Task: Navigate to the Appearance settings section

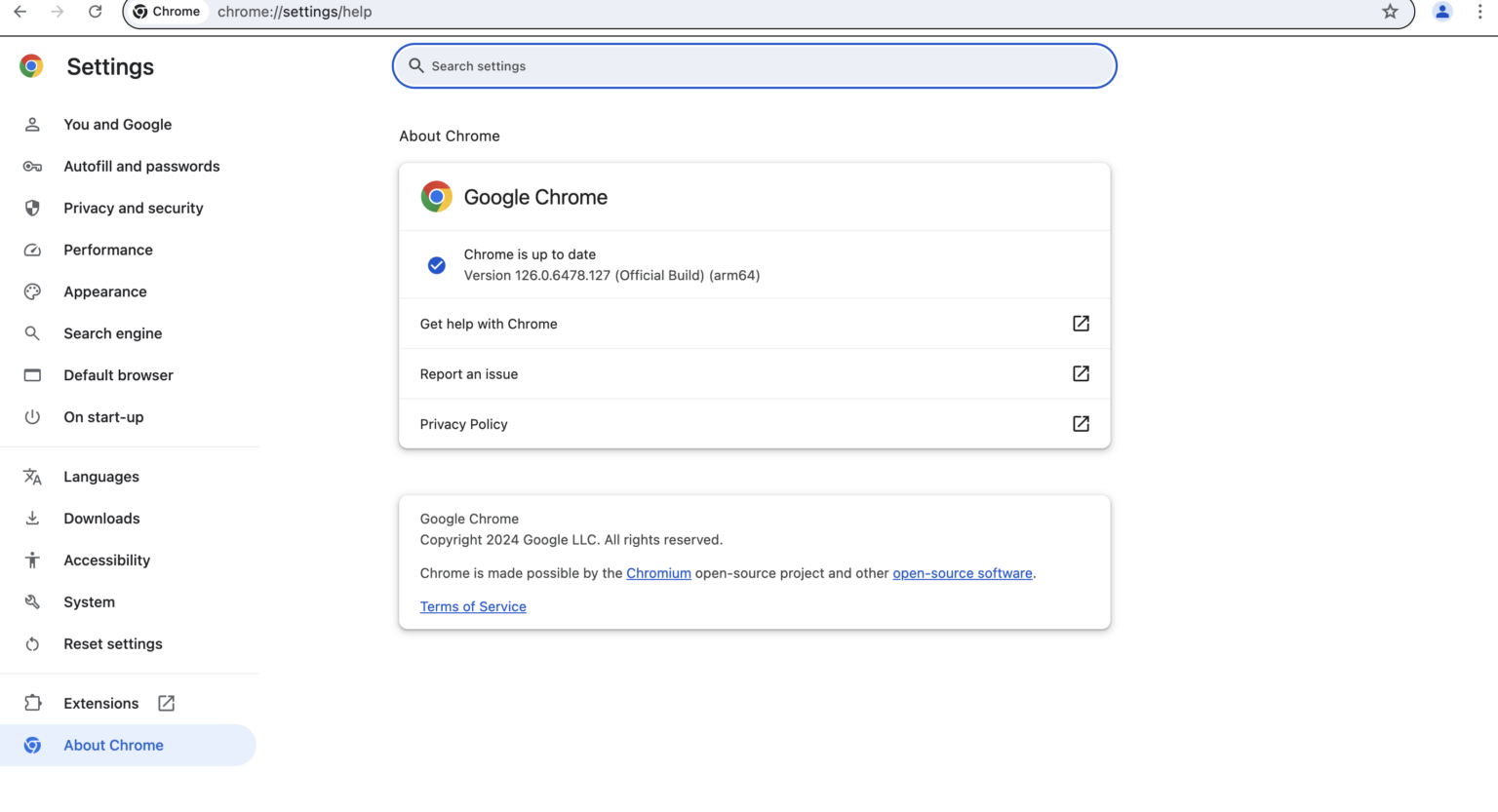Action: coord(104,291)
